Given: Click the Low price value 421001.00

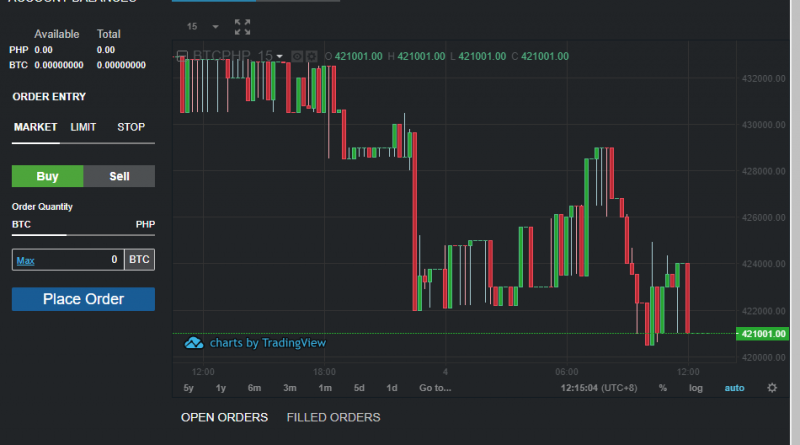Looking at the screenshot, I should 482,57.
